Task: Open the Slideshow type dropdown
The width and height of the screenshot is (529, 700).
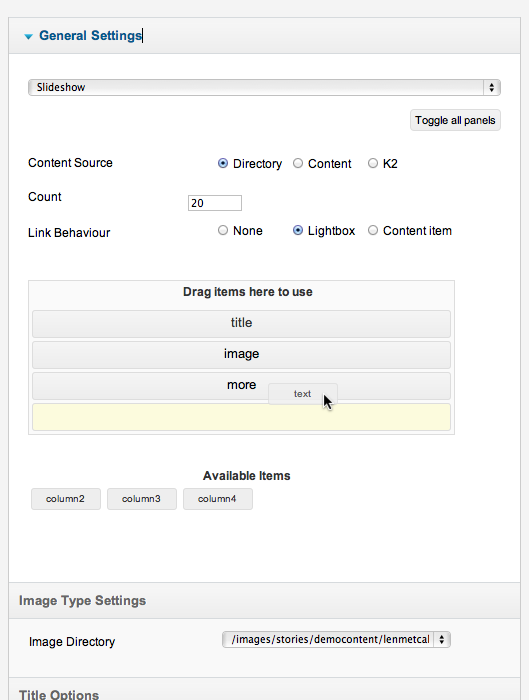Action: tap(264, 88)
